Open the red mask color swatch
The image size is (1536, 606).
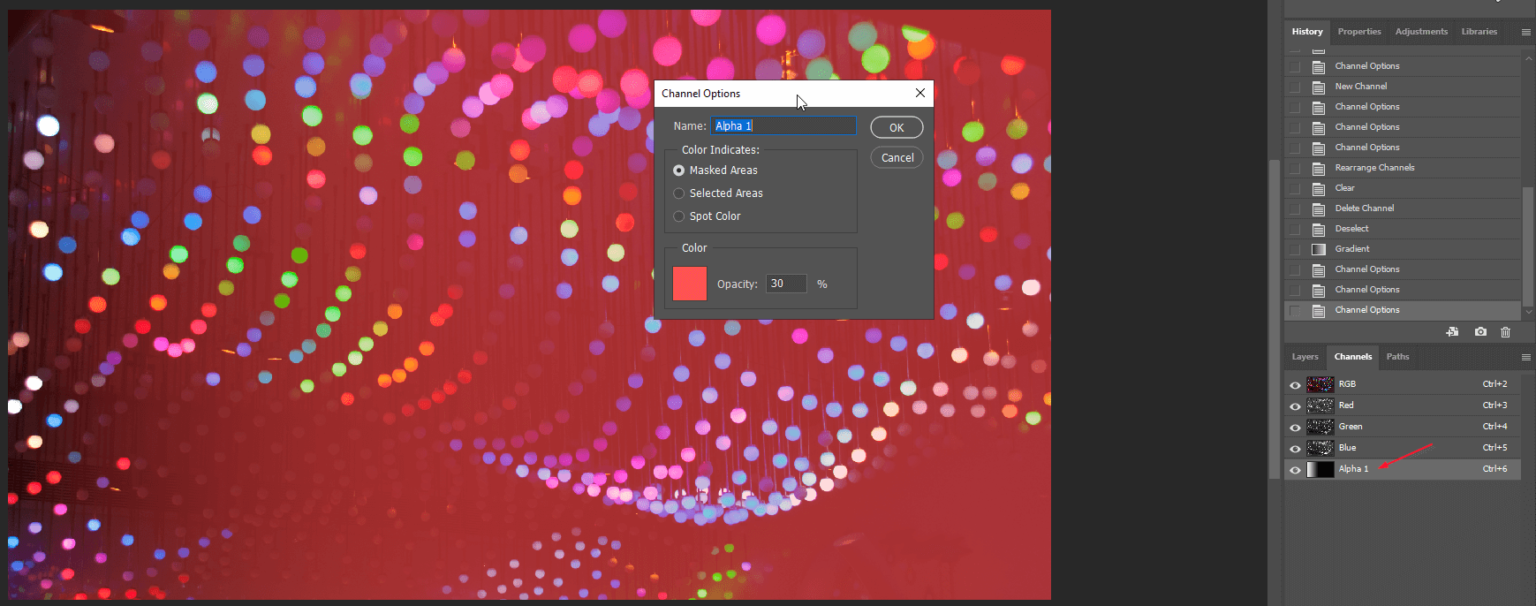click(690, 284)
